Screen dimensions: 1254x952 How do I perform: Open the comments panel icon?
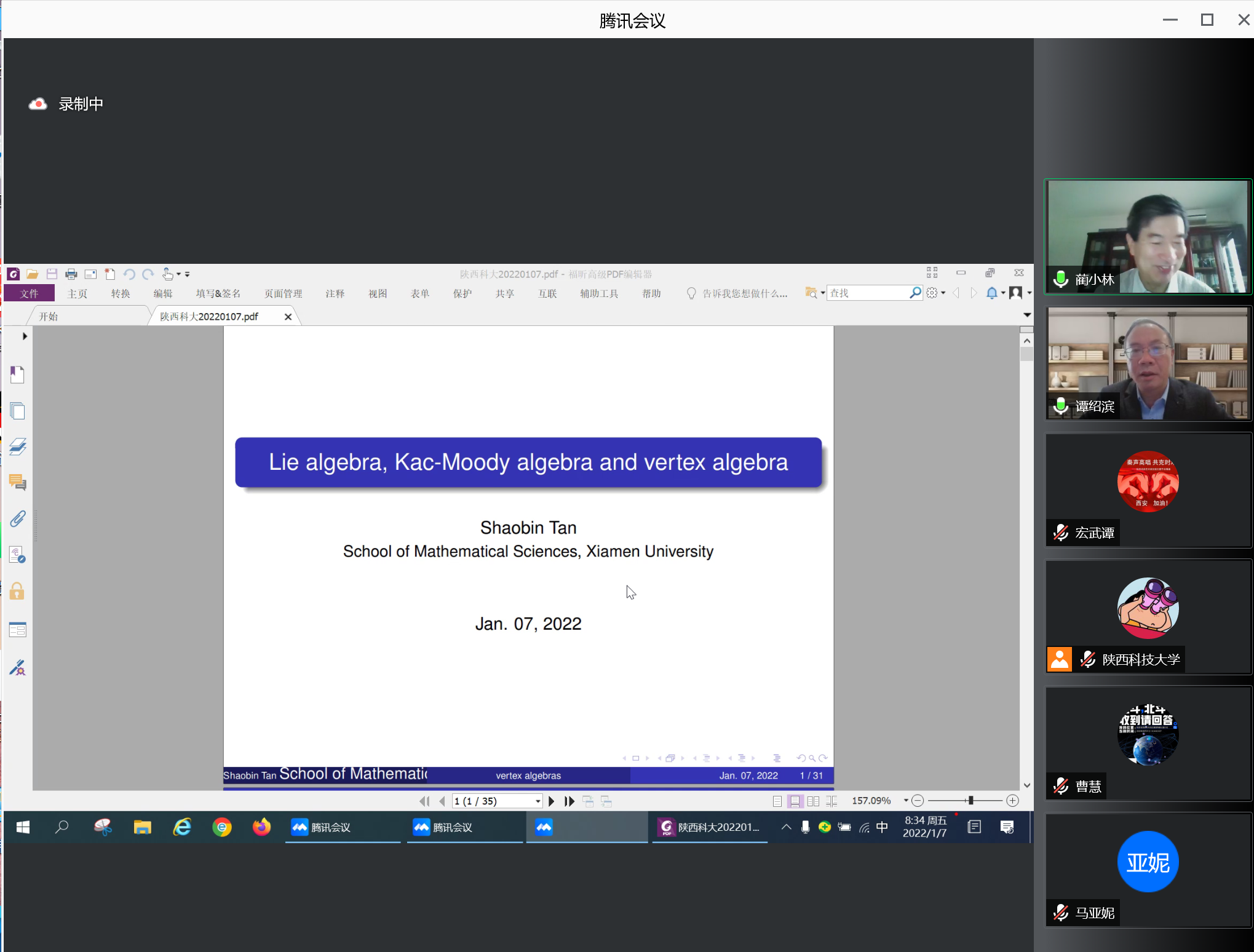[x=17, y=483]
